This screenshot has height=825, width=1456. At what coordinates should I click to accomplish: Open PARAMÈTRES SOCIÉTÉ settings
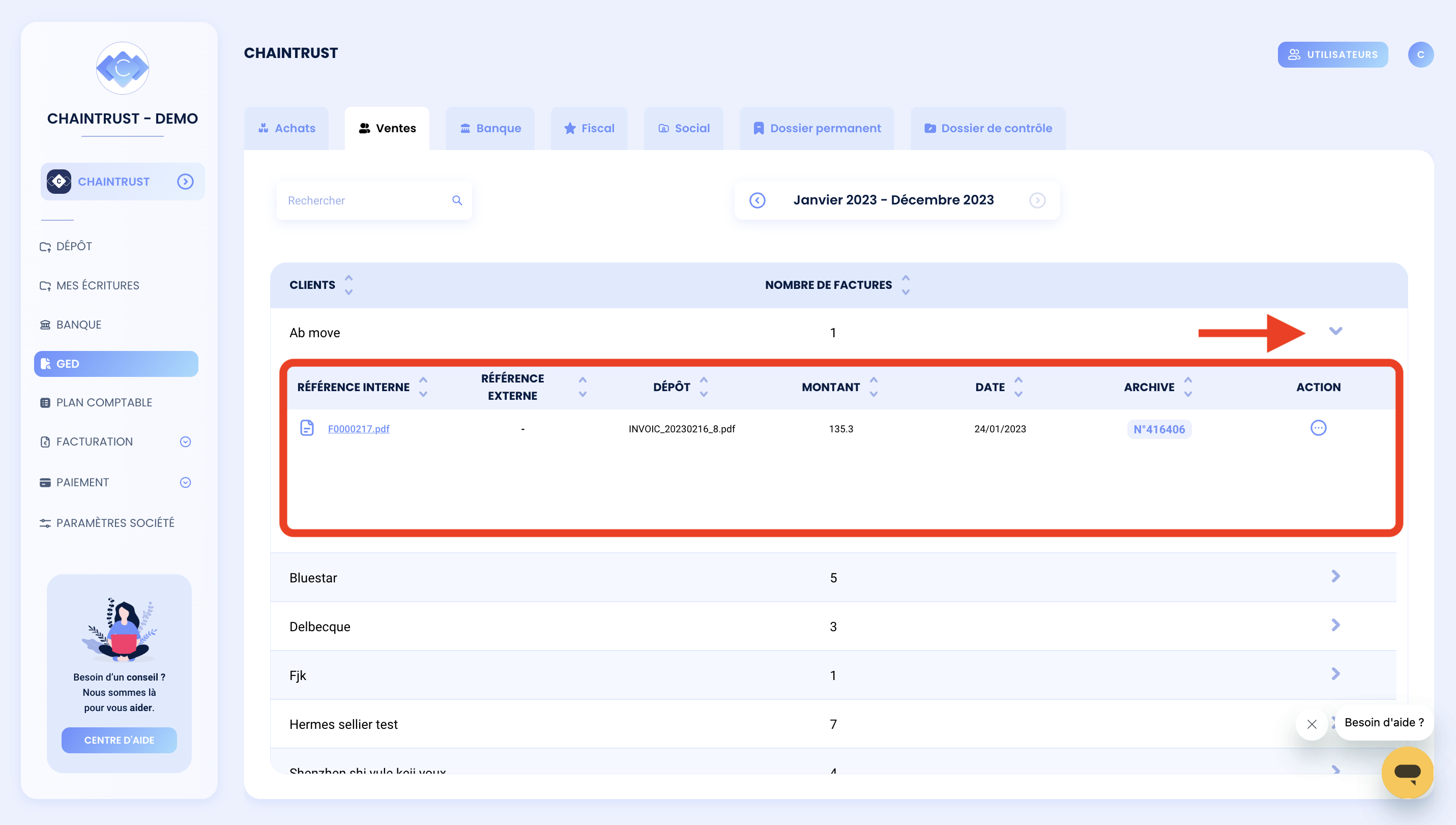pyautogui.click(x=115, y=522)
